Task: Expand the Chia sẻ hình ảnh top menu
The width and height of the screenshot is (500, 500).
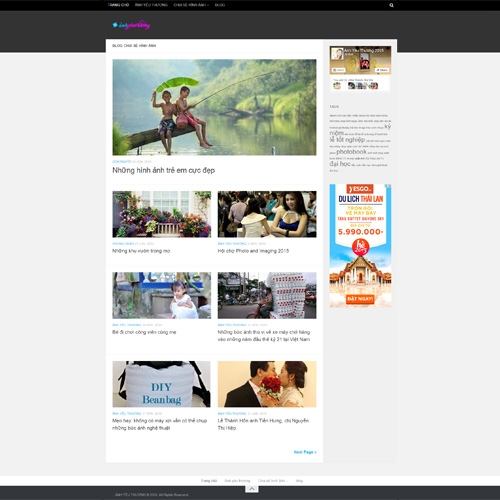Action: point(191,5)
